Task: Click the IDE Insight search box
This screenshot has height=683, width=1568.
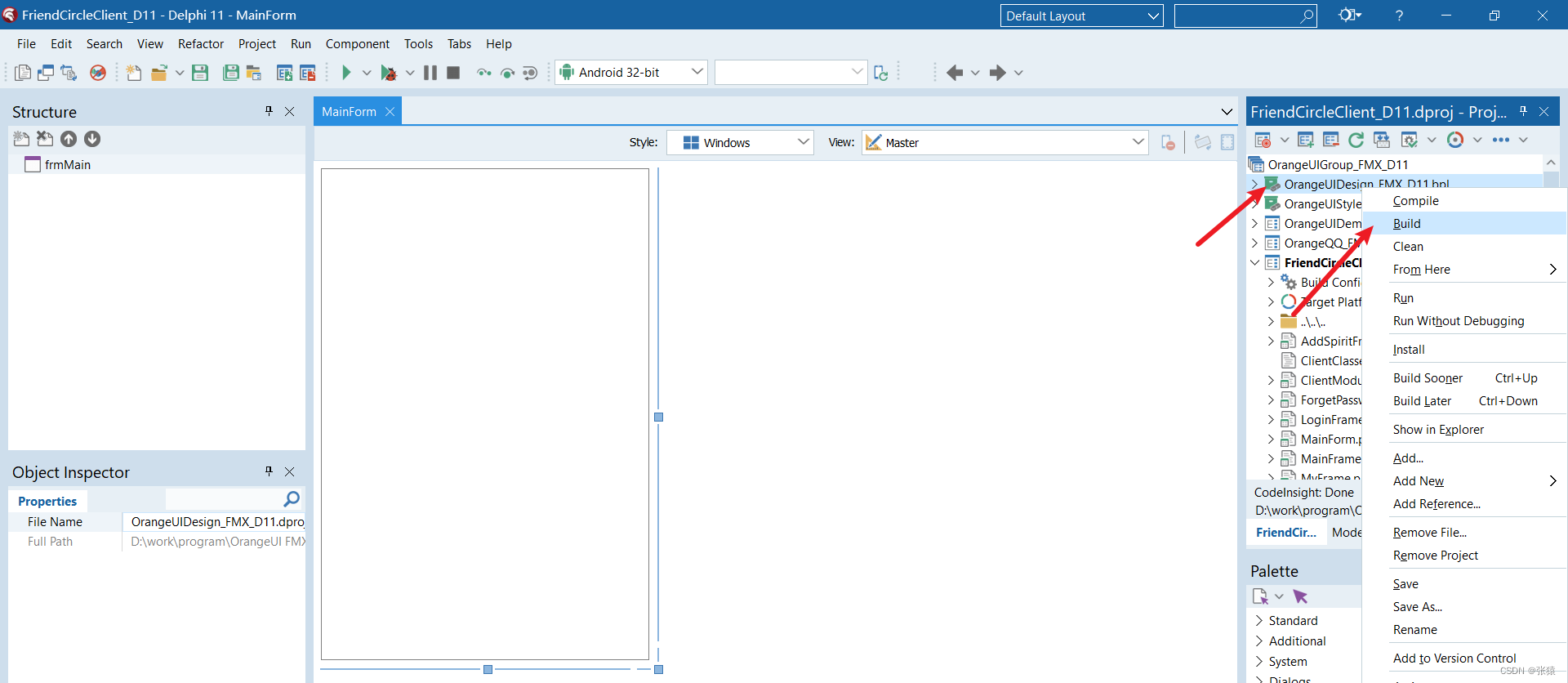Action: [x=1245, y=16]
